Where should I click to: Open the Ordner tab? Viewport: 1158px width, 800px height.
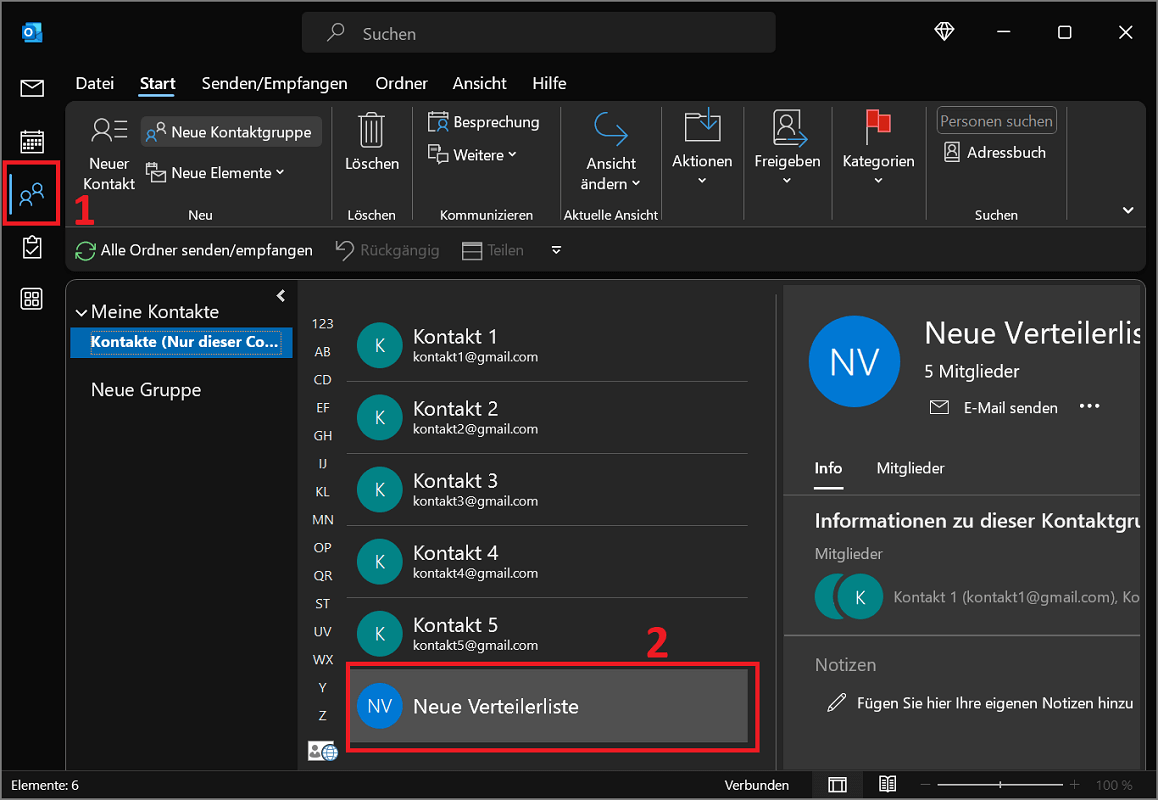click(401, 83)
